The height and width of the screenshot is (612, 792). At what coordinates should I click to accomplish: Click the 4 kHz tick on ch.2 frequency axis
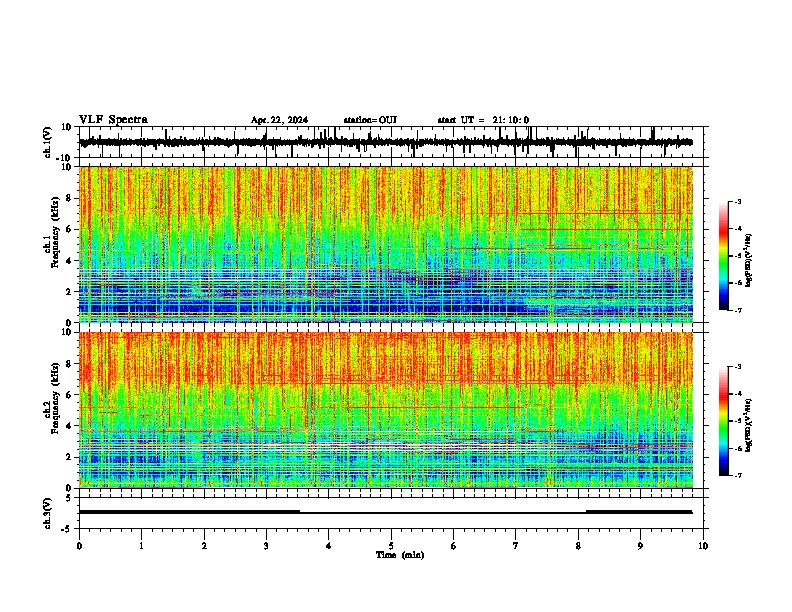[x=69, y=426]
